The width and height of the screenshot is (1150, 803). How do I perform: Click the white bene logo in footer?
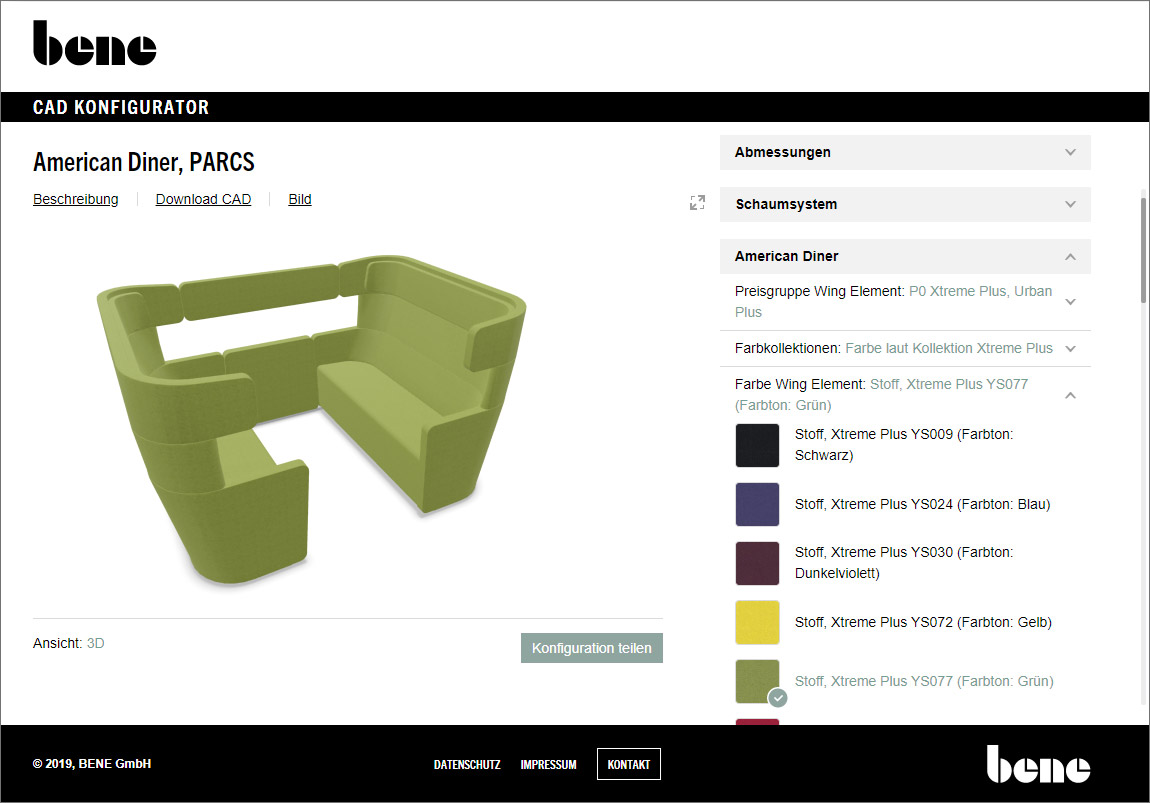pos(1038,764)
